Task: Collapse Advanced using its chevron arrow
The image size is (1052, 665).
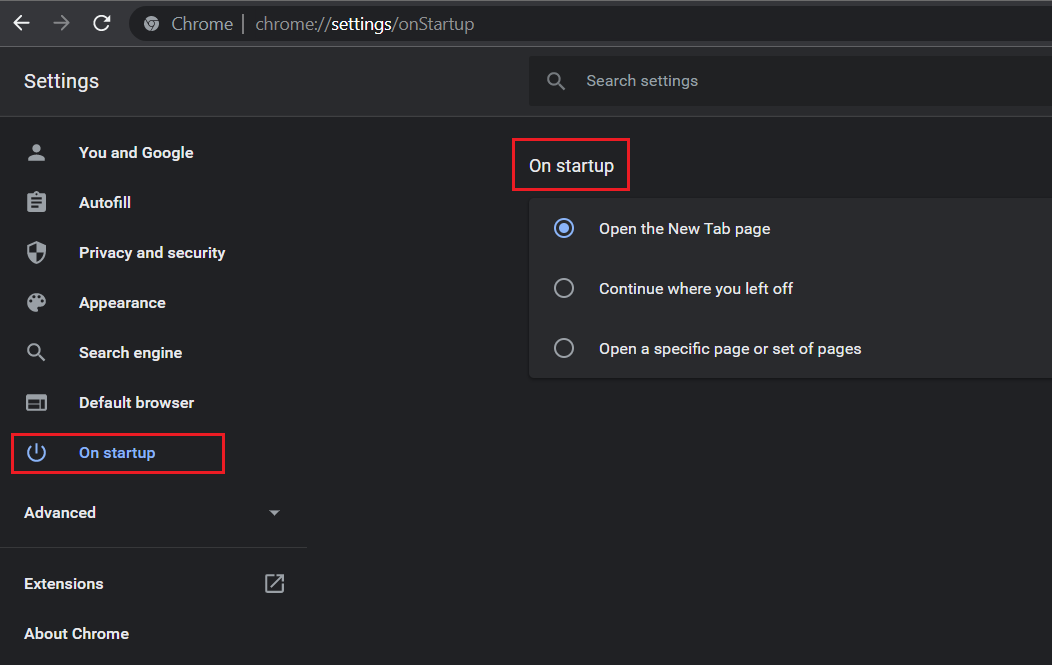Action: pos(274,512)
